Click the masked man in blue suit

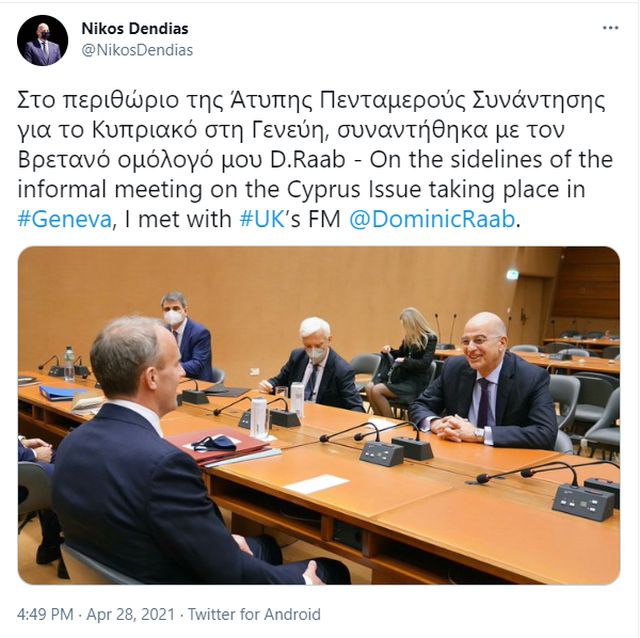188,336
